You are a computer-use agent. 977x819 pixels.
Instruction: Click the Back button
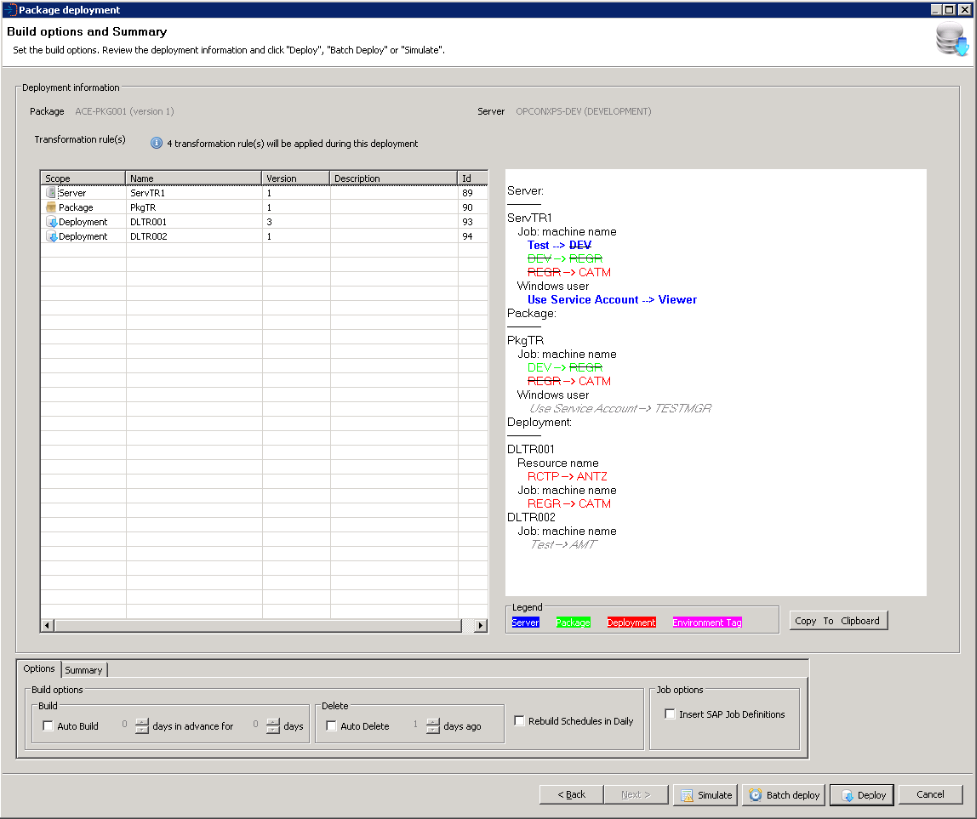(571, 795)
